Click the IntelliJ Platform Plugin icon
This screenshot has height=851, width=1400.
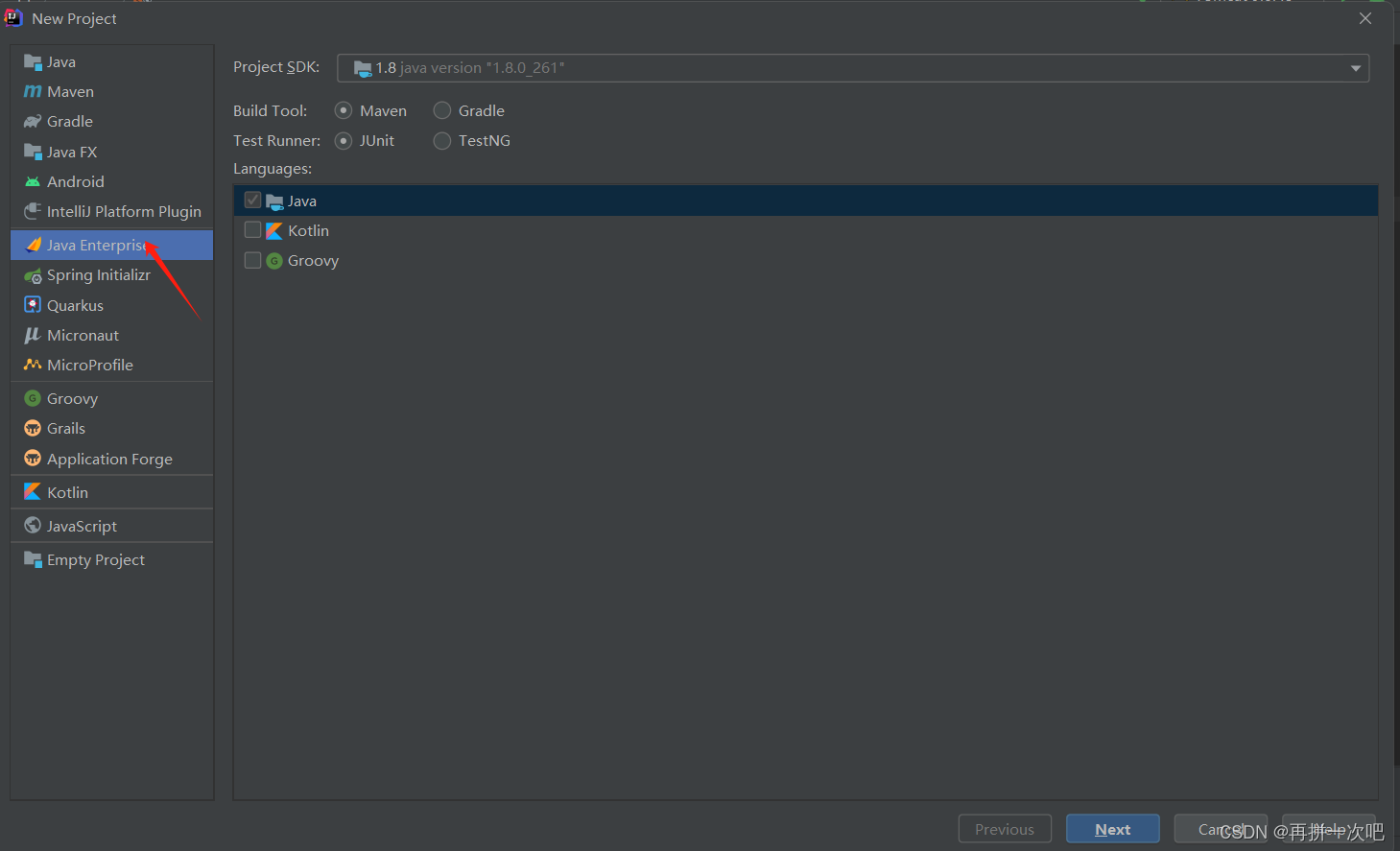tap(33, 211)
